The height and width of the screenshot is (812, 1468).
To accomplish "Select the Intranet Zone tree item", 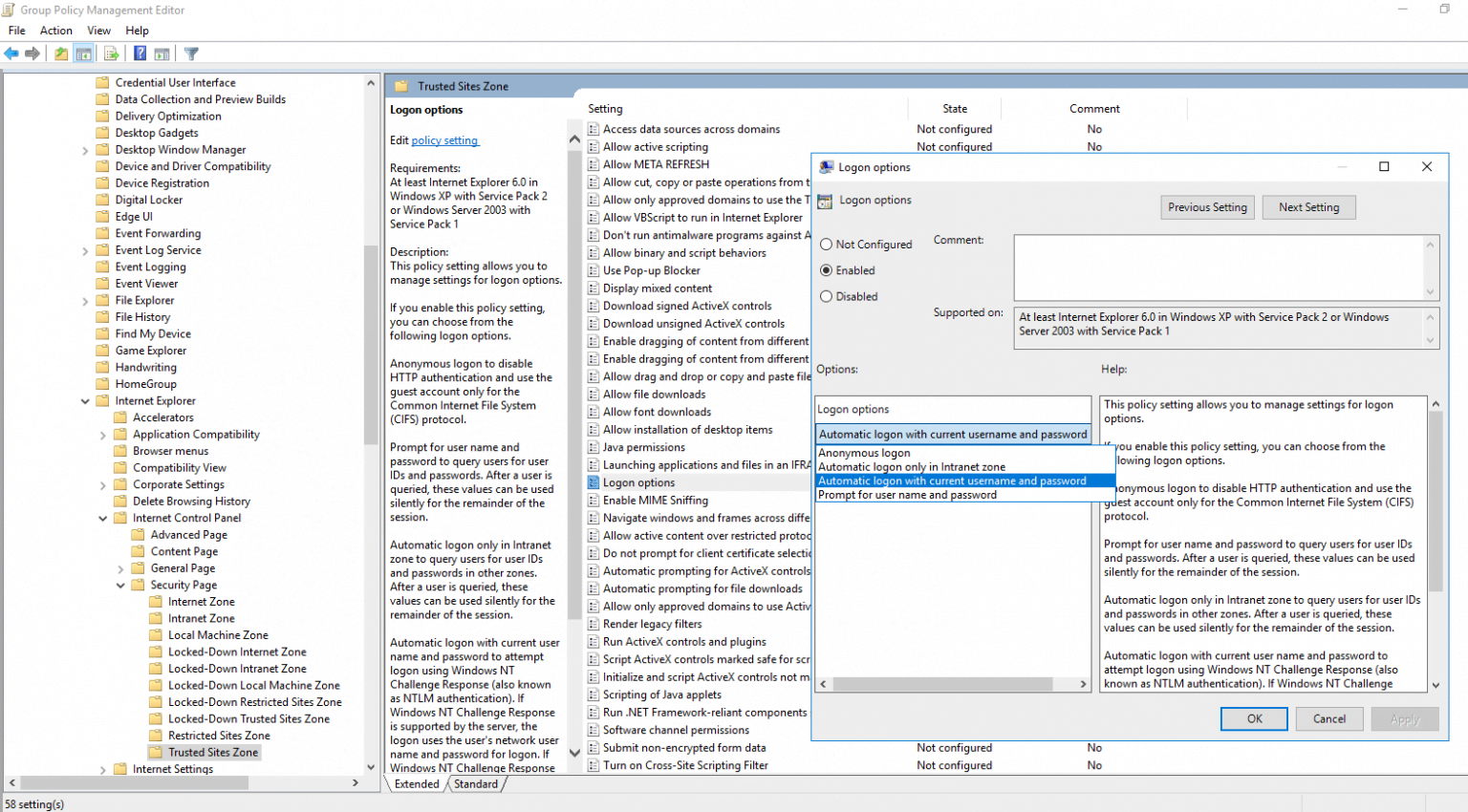I will [x=201, y=619].
